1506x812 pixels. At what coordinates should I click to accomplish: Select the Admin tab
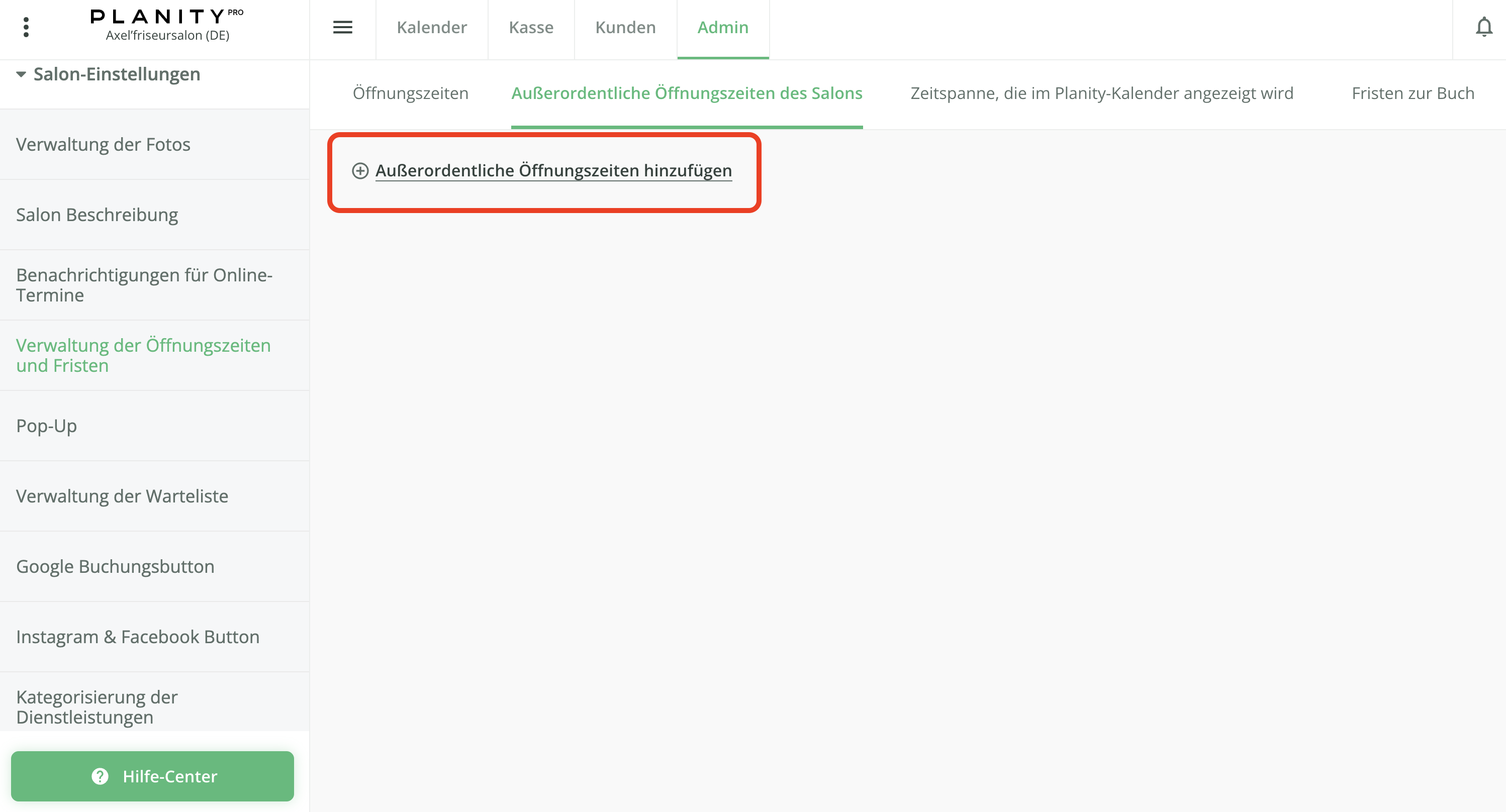tap(723, 27)
